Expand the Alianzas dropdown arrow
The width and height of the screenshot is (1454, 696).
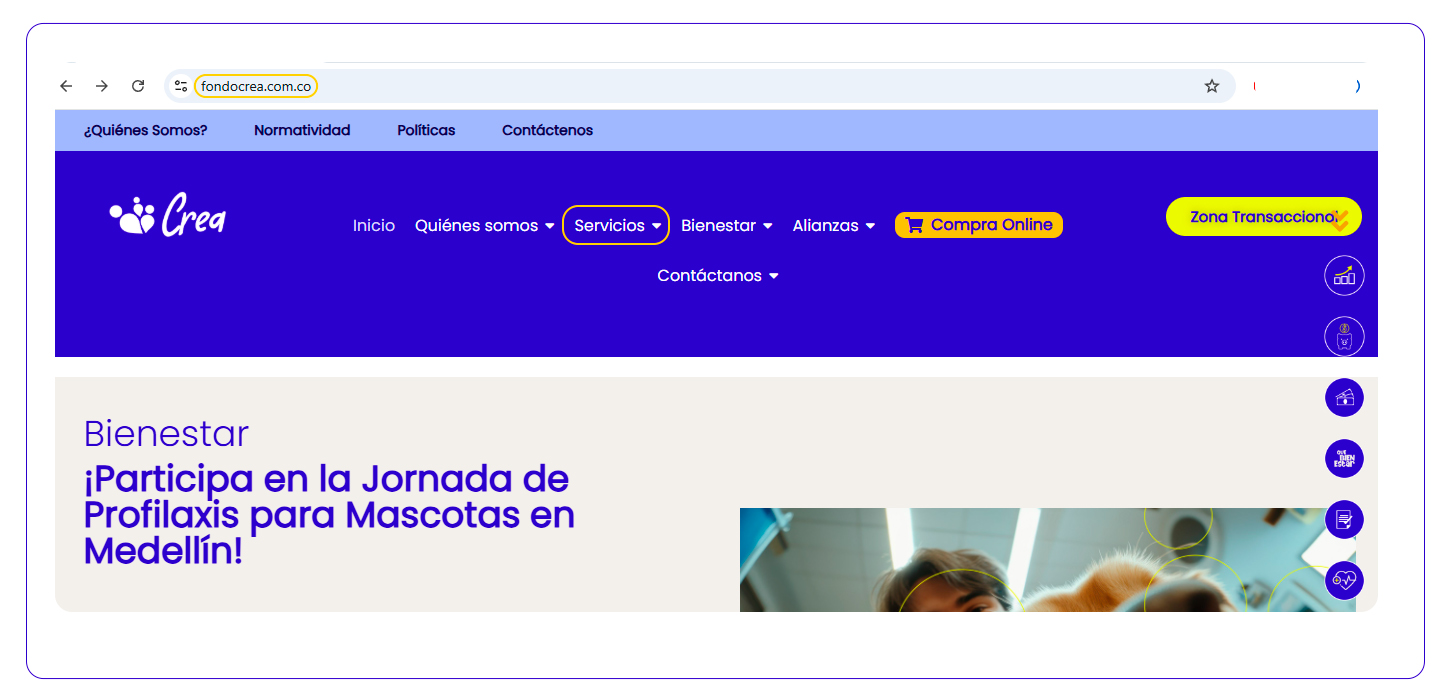click(x=870, y=226)
